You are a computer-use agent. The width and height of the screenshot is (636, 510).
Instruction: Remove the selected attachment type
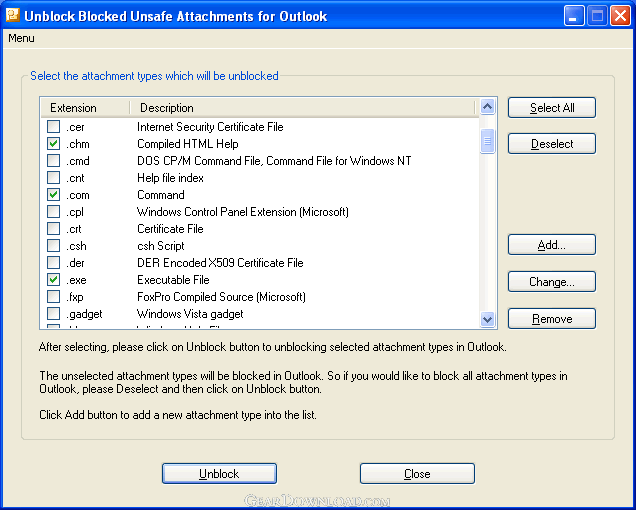point(552,318)
